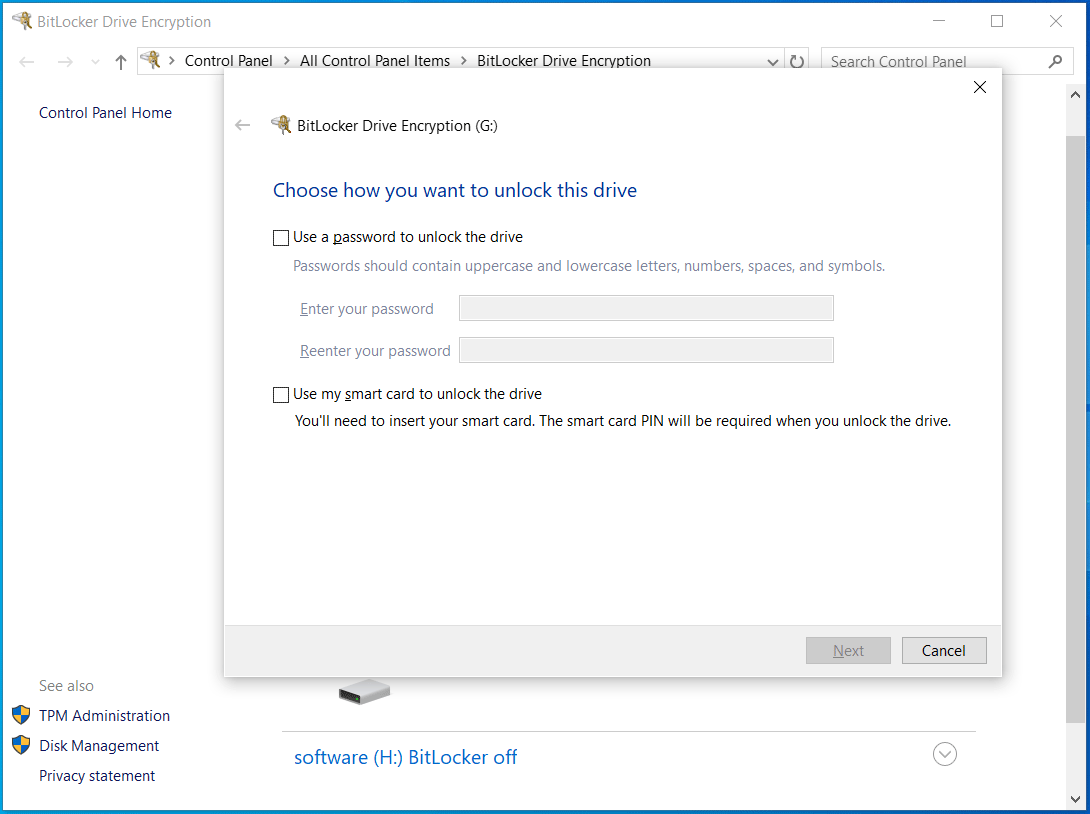Open the Privacy statement link
1090x814 pixels.
(x=97, y=776)
